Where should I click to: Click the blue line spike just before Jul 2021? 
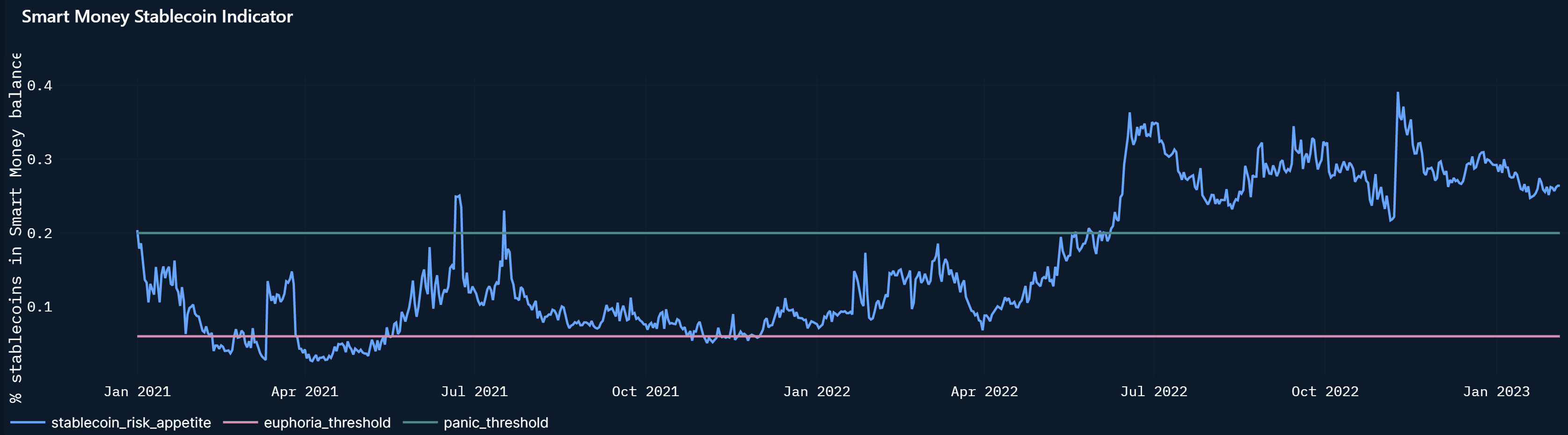tap(458, 196)
